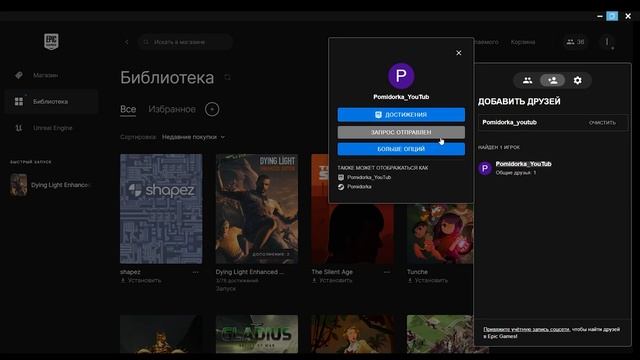Open Магазин in the sidebar
This screenshot has width=640, height=360.
(51, 75)
